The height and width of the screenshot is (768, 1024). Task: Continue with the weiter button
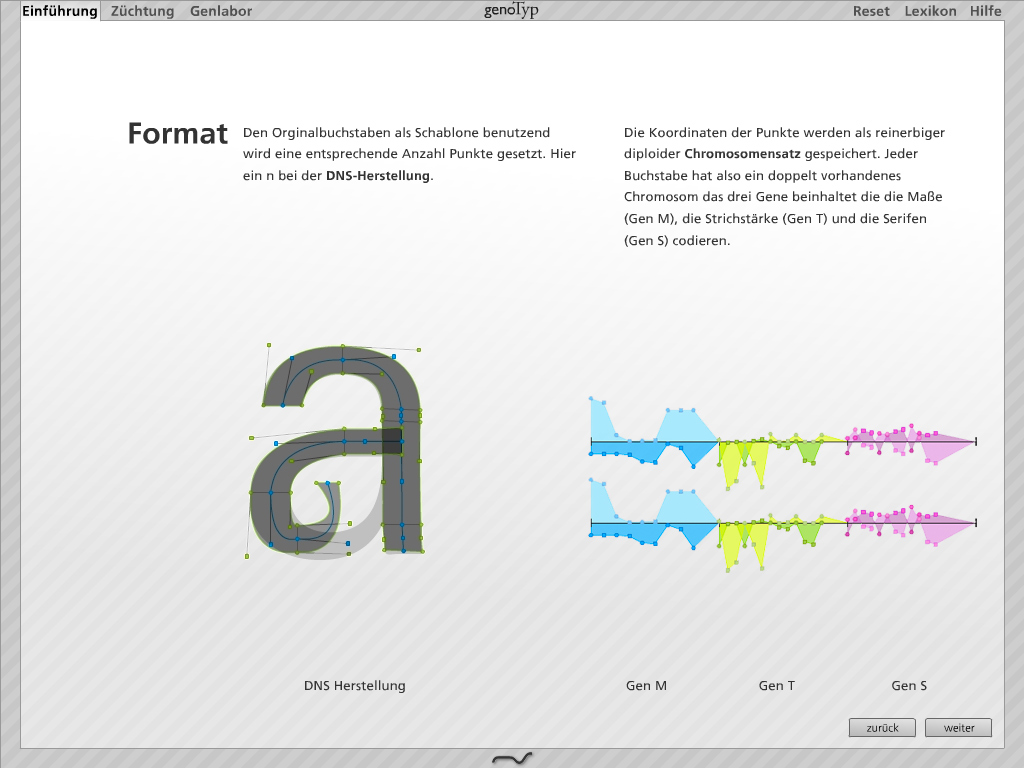959,728
